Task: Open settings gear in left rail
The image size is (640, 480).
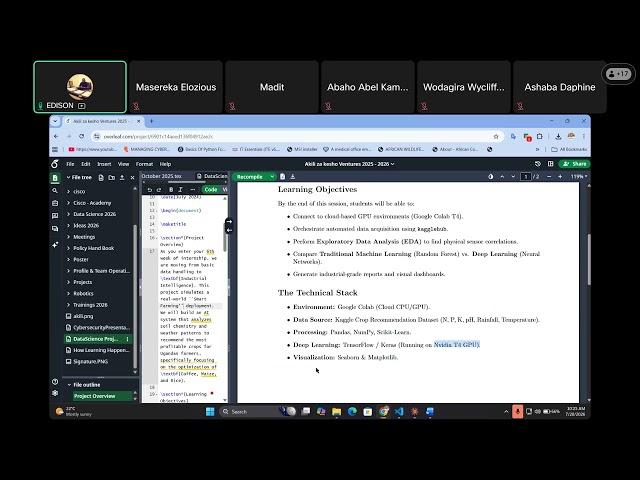Action: (x=55, y=393)
